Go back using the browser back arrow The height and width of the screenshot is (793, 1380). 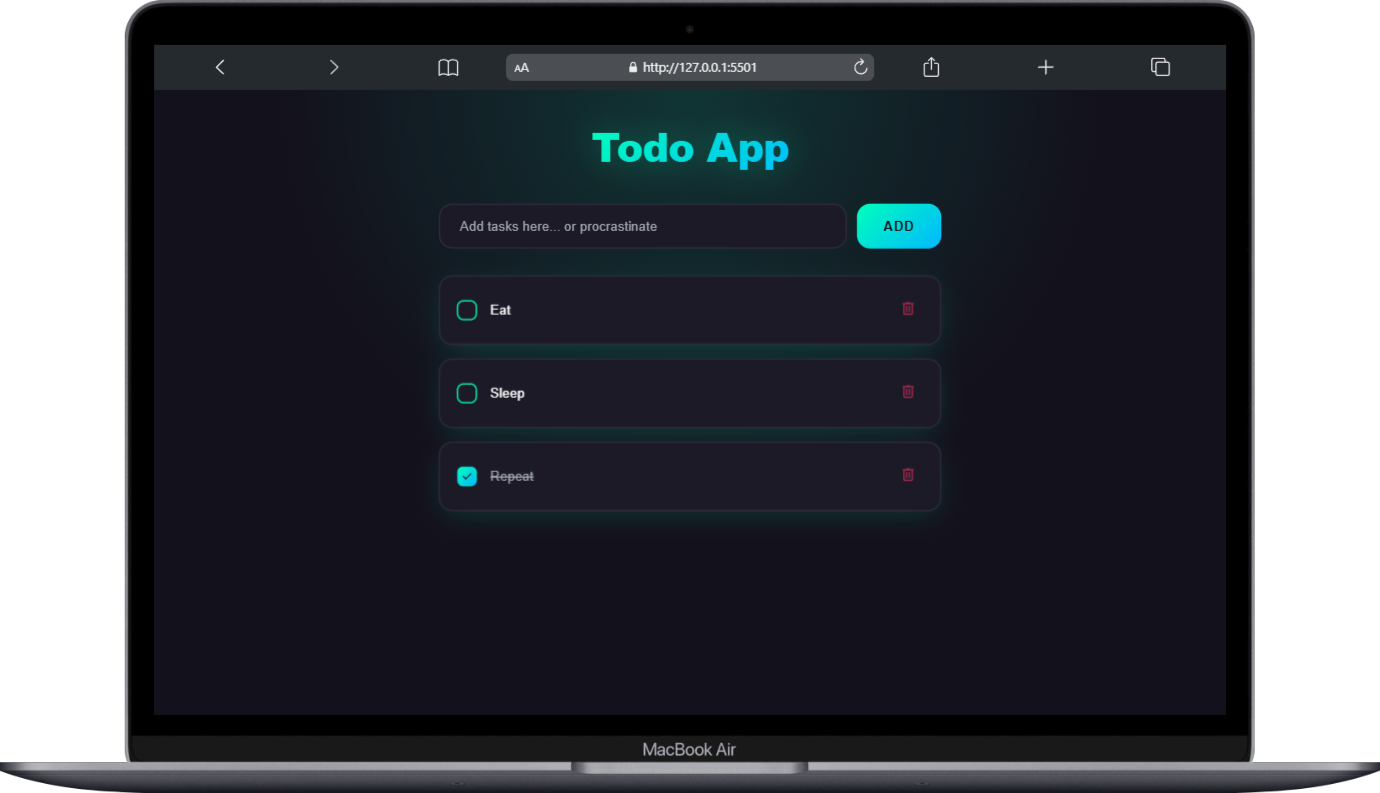pos(220,67)
